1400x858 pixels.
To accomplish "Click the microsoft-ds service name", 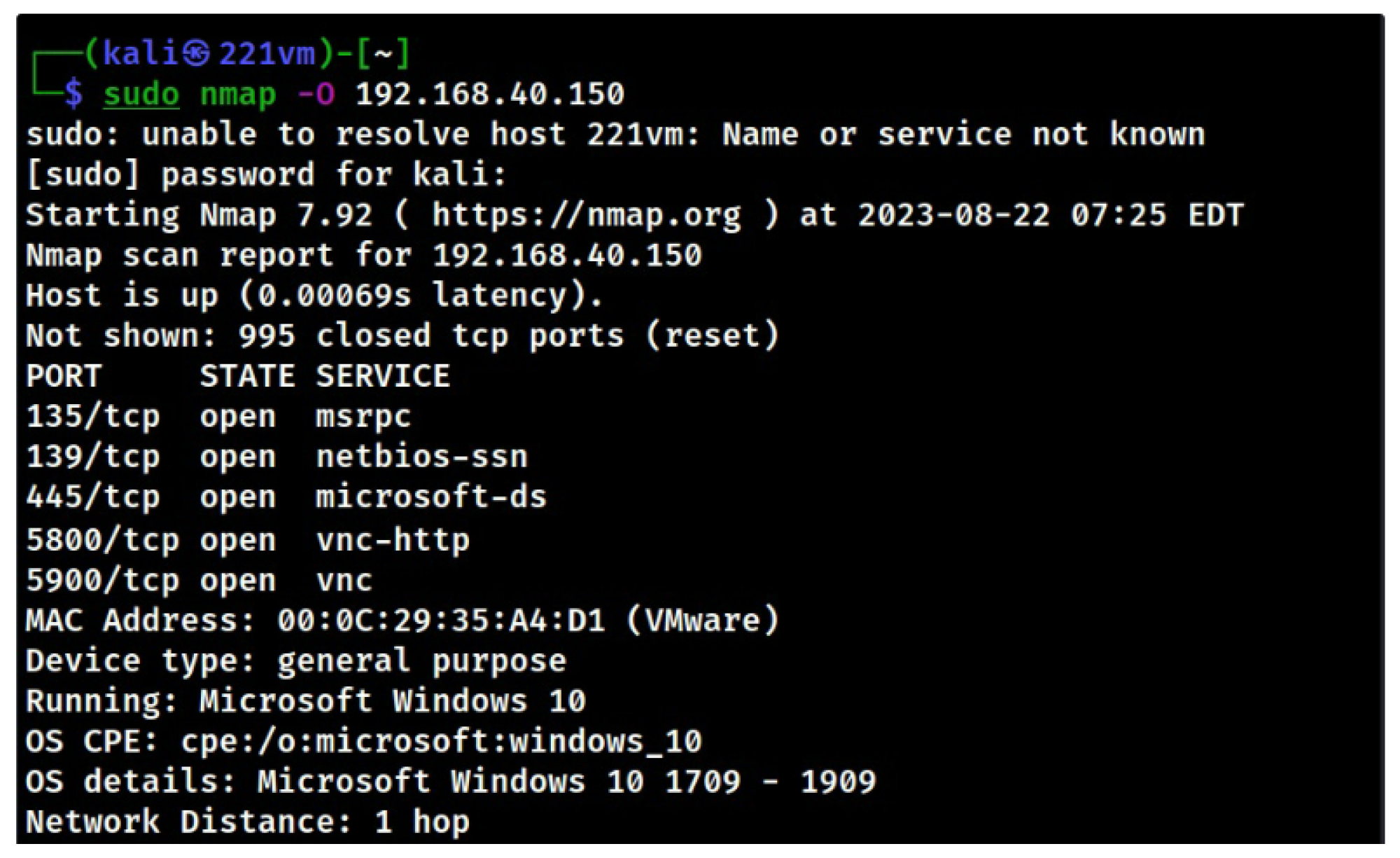I will coord(430,498).
